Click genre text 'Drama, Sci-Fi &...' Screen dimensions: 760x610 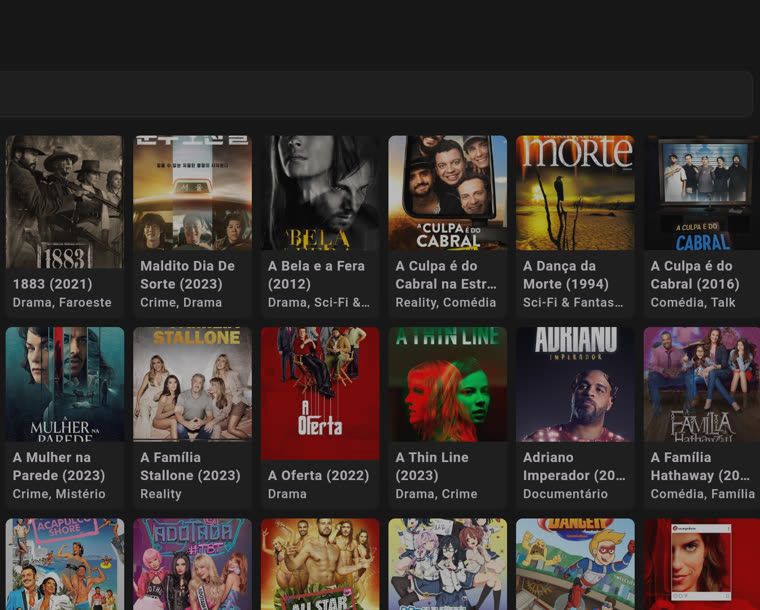[318, 302]
